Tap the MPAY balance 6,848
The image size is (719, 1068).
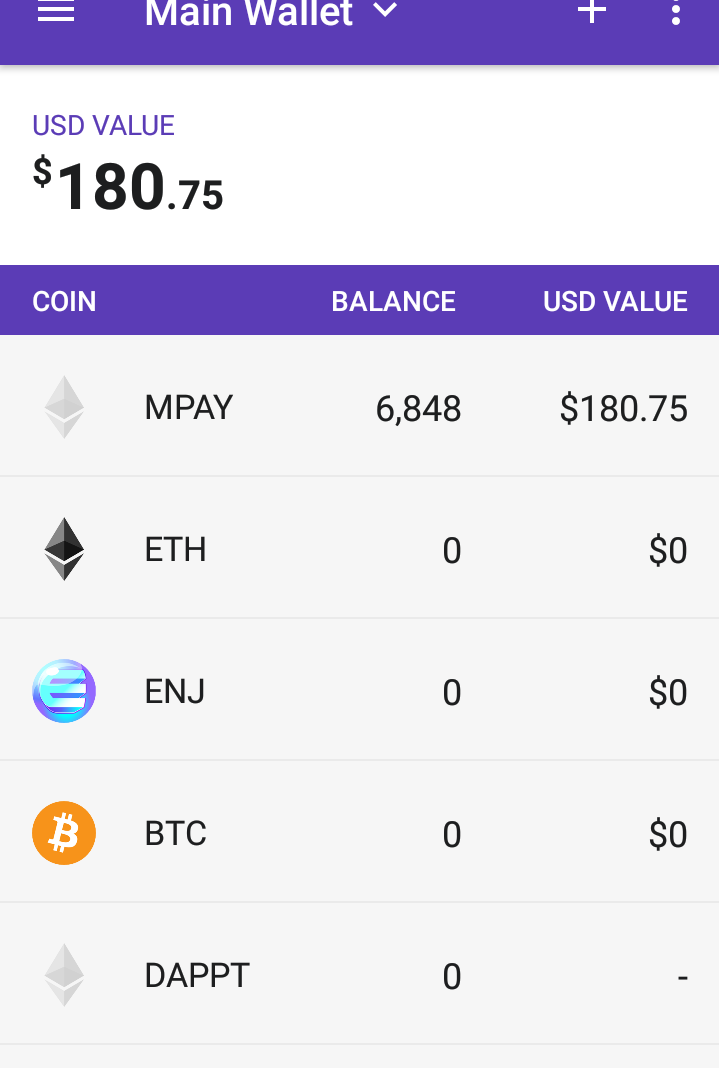419,409
